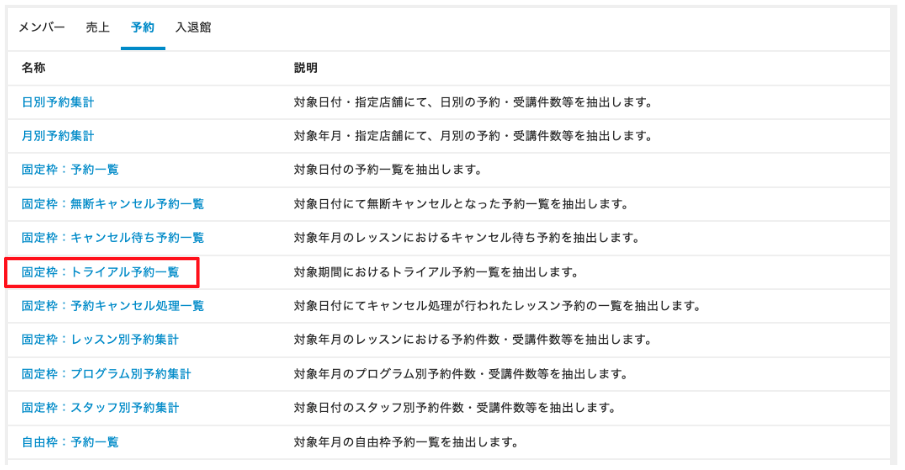905x470 pixels.
Task: Open the 日別予約集計 report link
Action: pyautogui.click(x=58, y=102)
